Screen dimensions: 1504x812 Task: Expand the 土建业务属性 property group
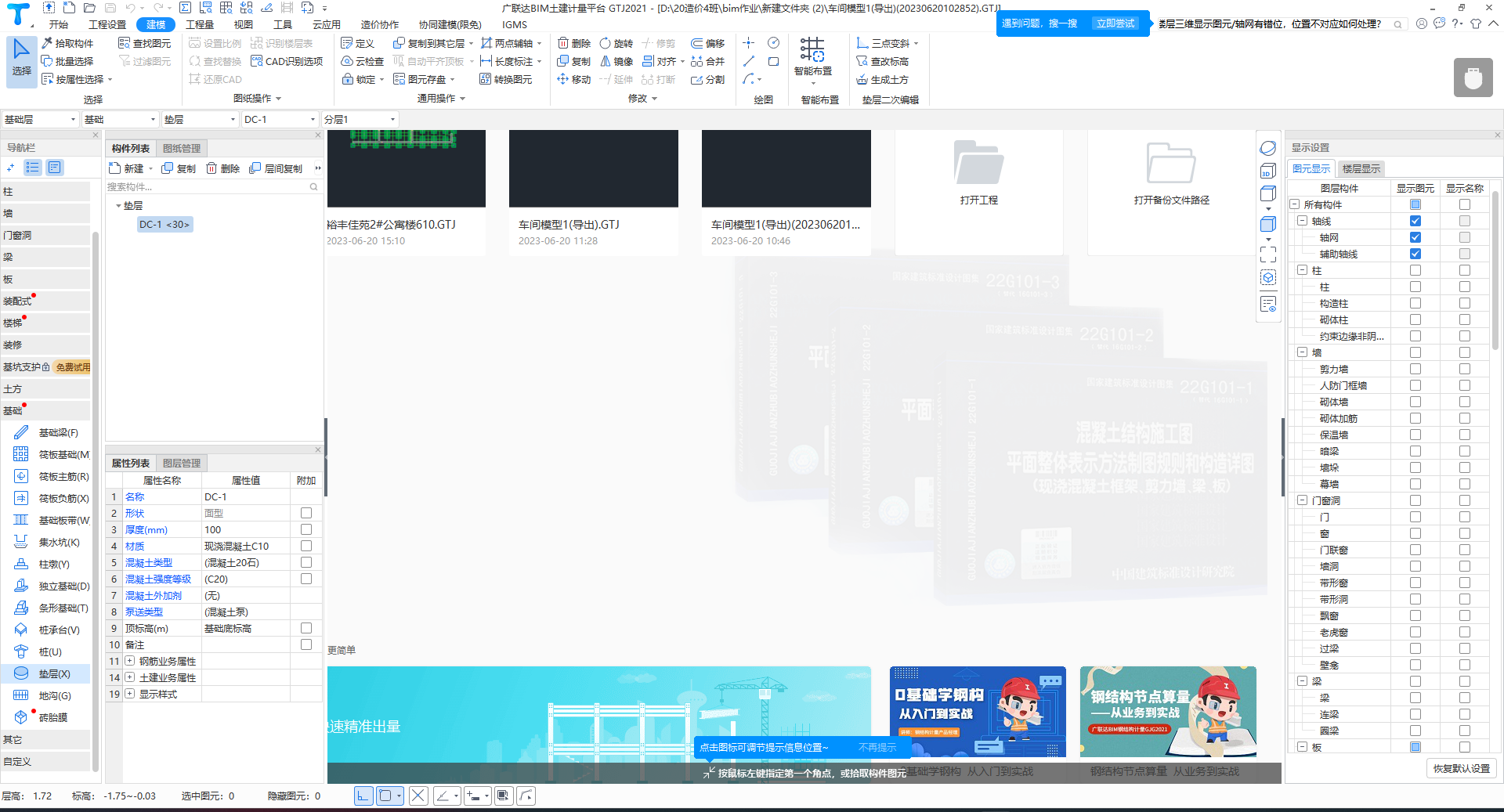pyautogui.click(x=130, y=677)
